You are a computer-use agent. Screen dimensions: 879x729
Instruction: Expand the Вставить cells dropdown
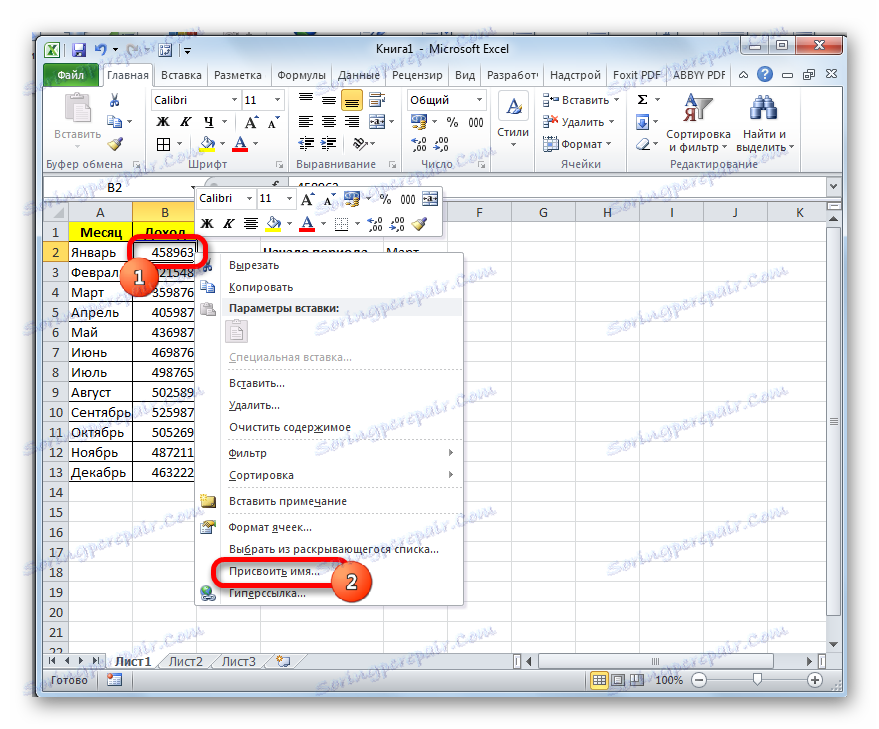tap(617, 100)
